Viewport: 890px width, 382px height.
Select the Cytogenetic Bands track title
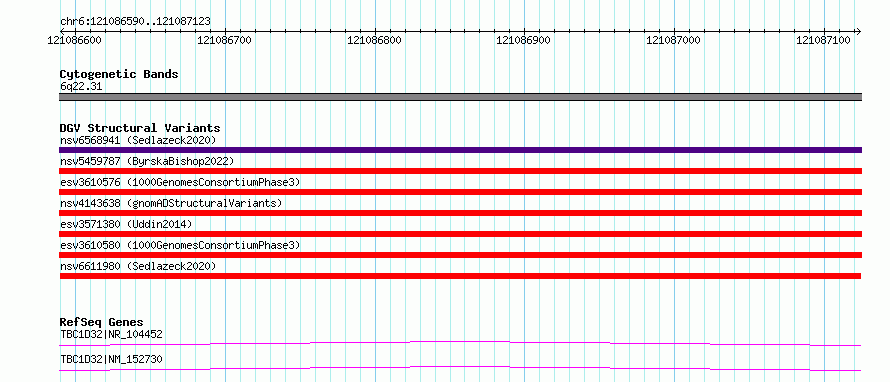coord(119,74)
